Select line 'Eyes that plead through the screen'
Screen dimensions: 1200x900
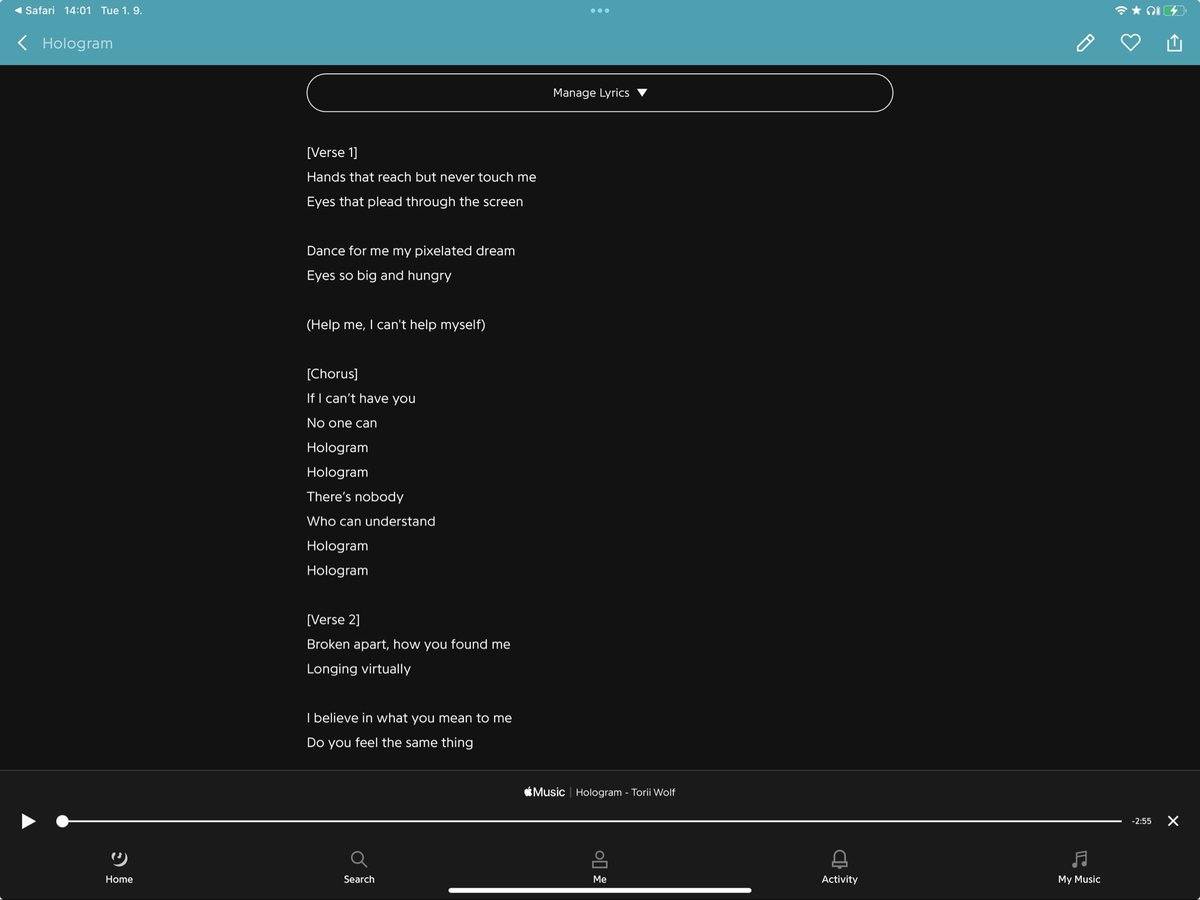click(x=415, y=201)
